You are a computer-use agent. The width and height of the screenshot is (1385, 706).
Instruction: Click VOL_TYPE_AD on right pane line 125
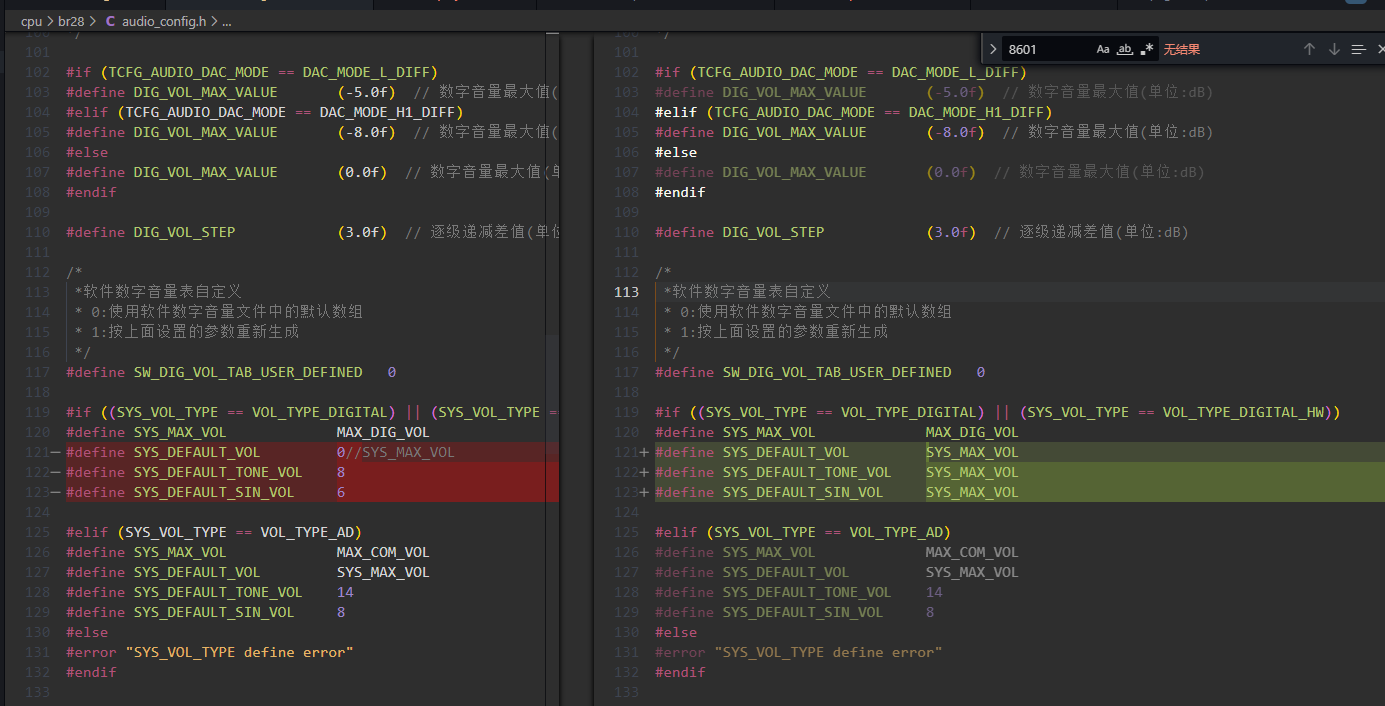896,532
